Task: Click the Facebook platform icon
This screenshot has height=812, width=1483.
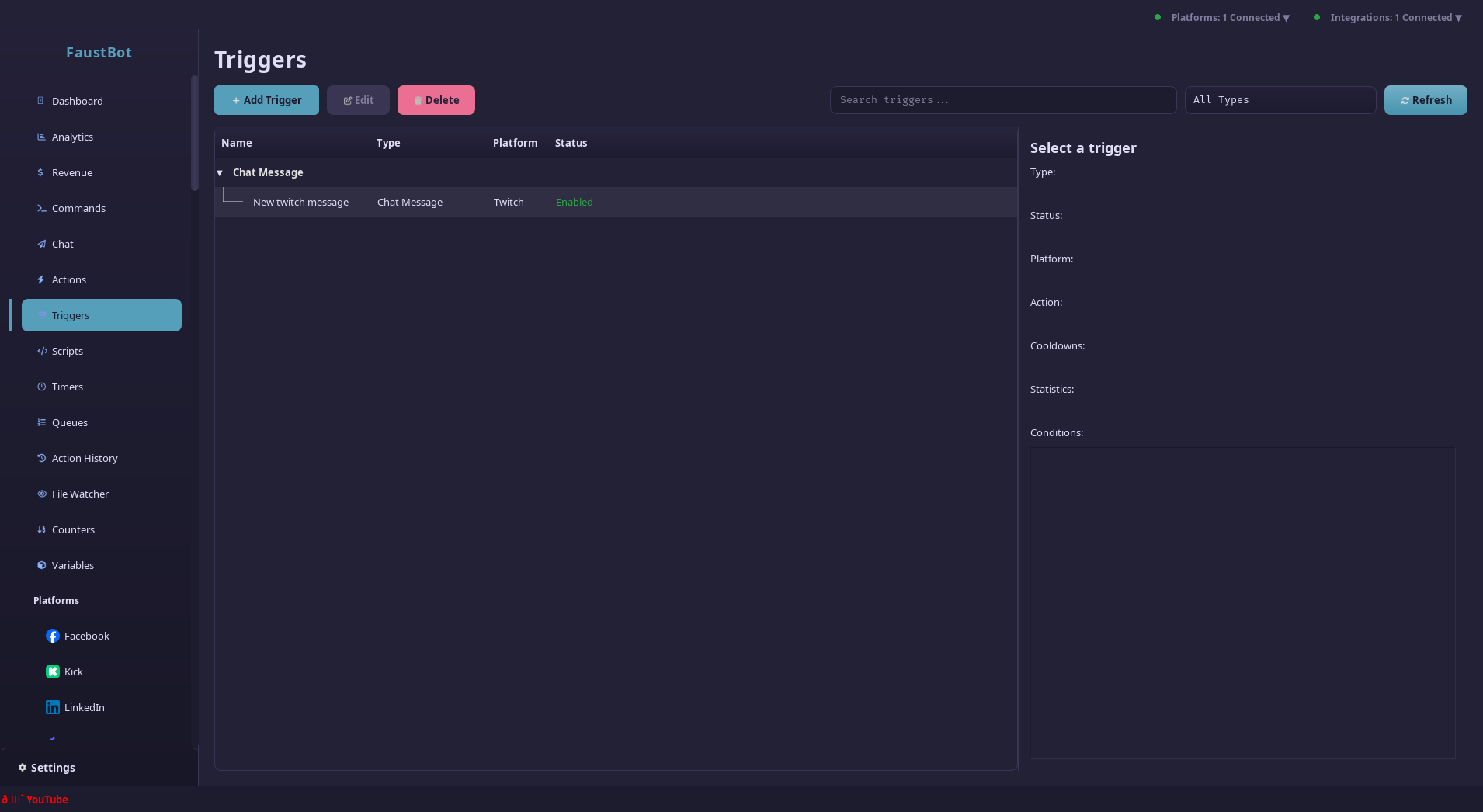Action: (x=52, y=635)
